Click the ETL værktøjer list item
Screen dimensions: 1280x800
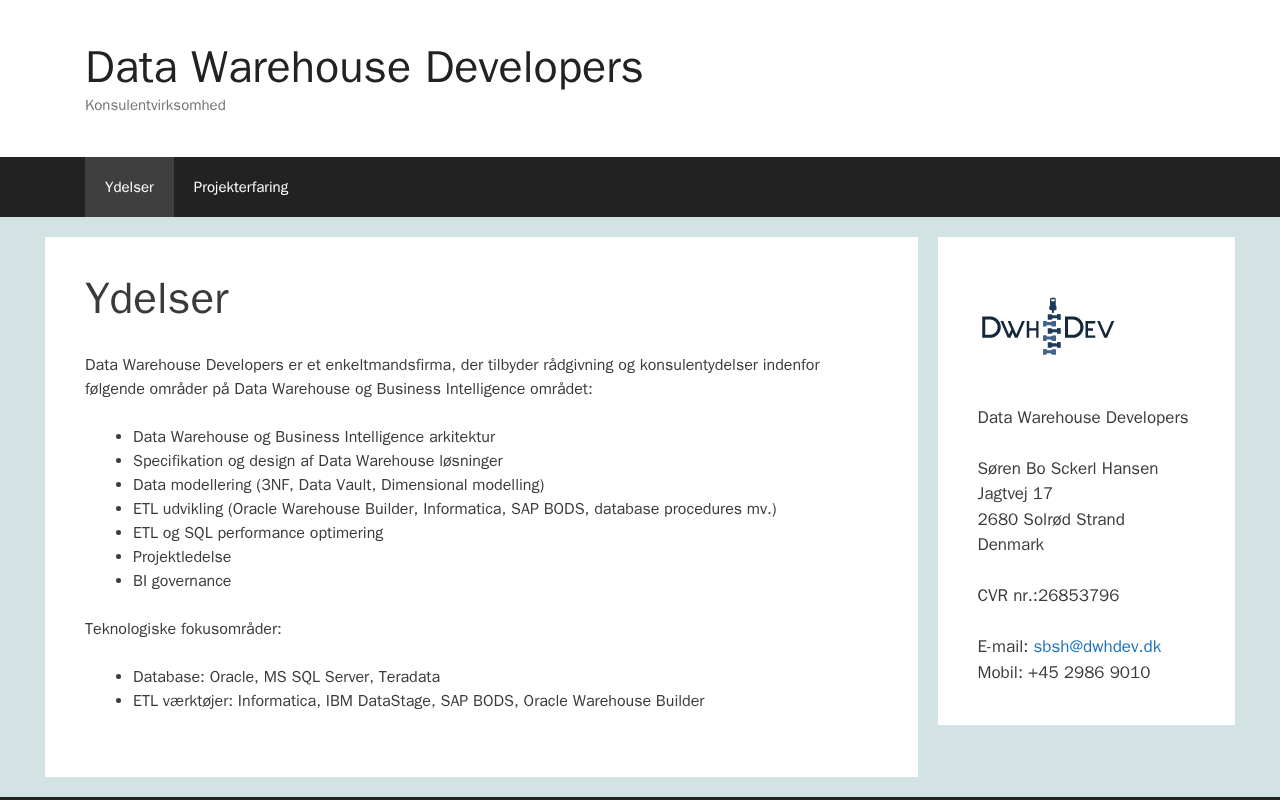(418, 701)
